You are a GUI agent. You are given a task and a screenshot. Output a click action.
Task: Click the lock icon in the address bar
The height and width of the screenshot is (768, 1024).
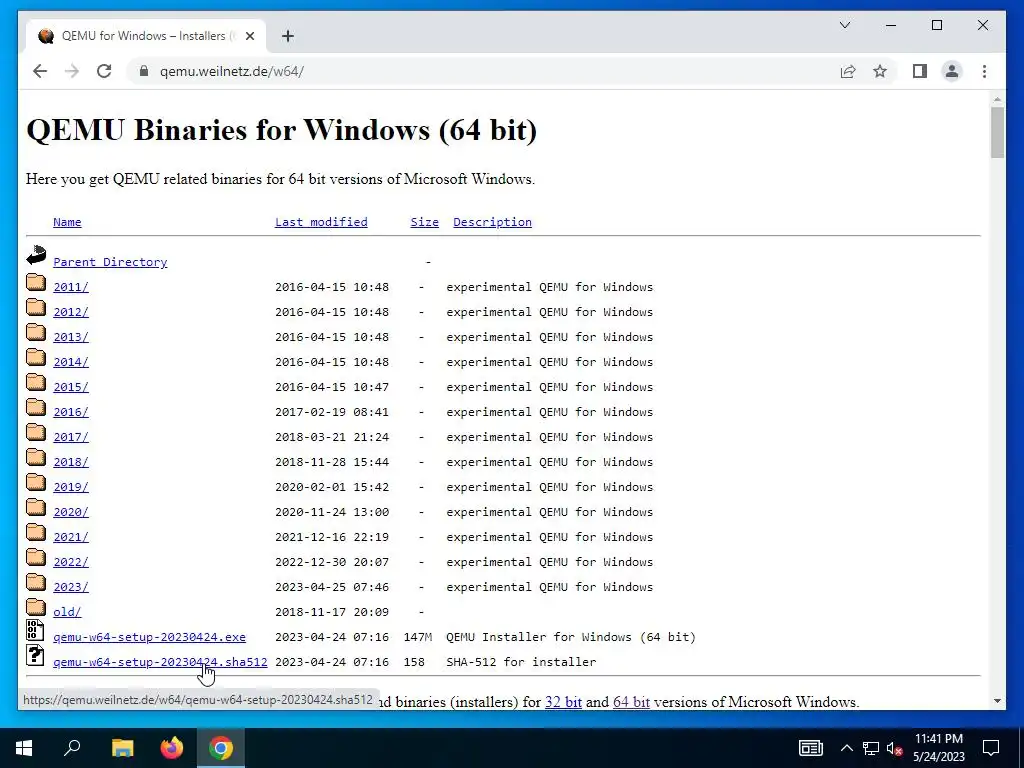coord(144,71)
